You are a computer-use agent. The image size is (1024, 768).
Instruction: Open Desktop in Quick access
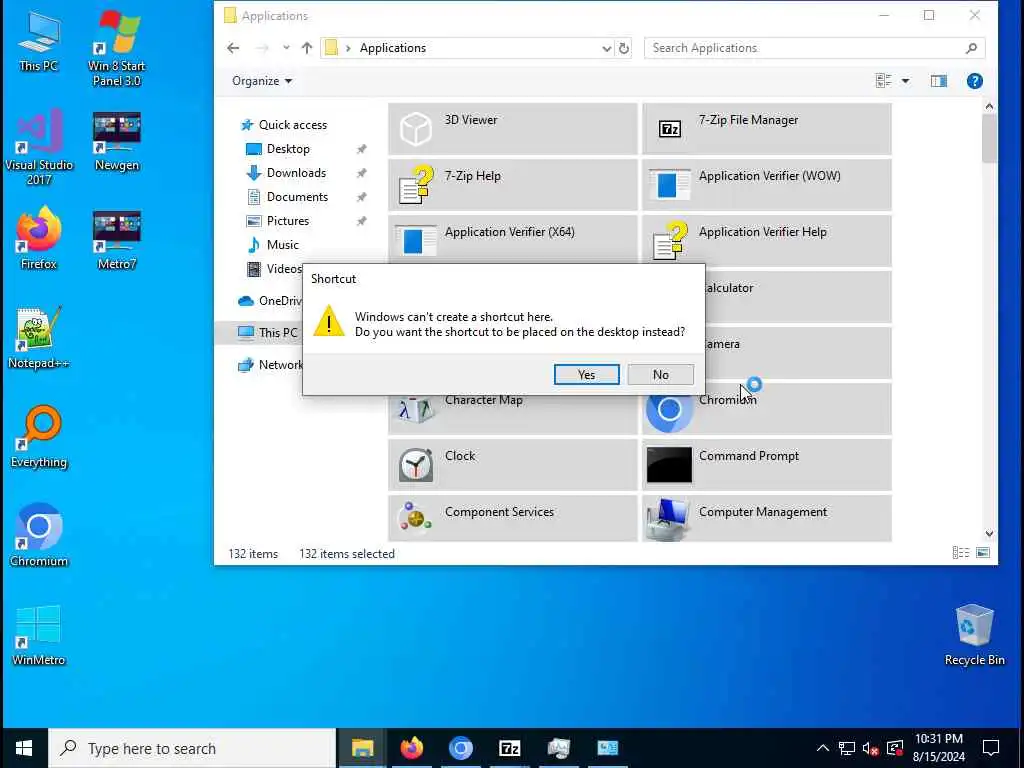tap(288, 149)
